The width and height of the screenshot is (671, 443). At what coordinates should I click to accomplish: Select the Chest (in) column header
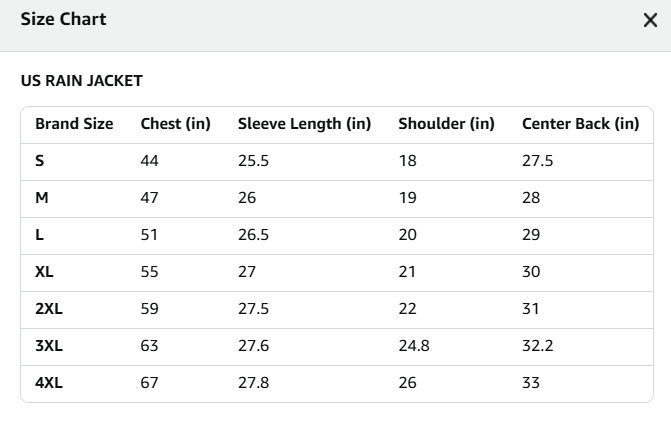point(175,124)
